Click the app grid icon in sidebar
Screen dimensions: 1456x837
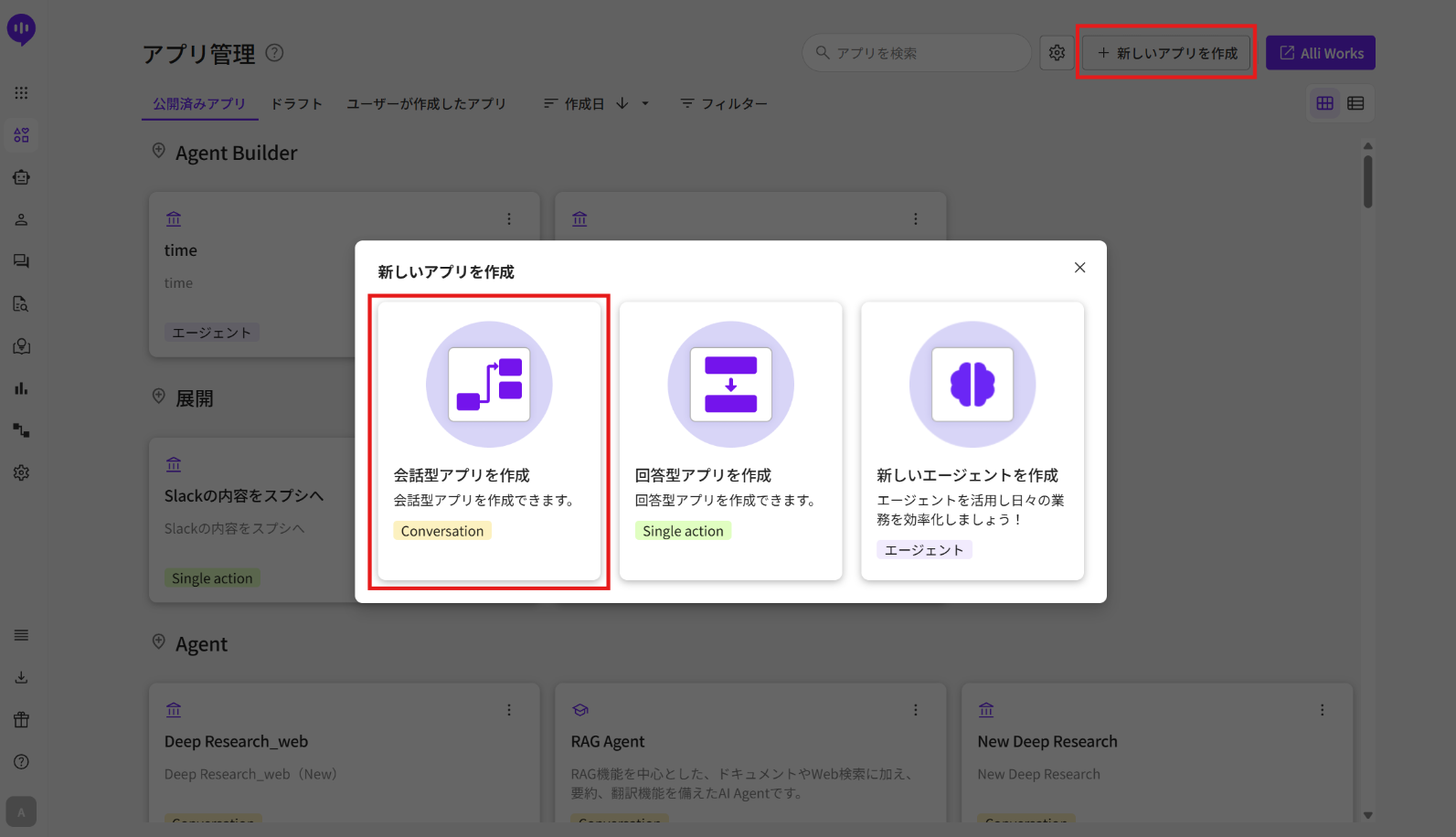point(21,93)
